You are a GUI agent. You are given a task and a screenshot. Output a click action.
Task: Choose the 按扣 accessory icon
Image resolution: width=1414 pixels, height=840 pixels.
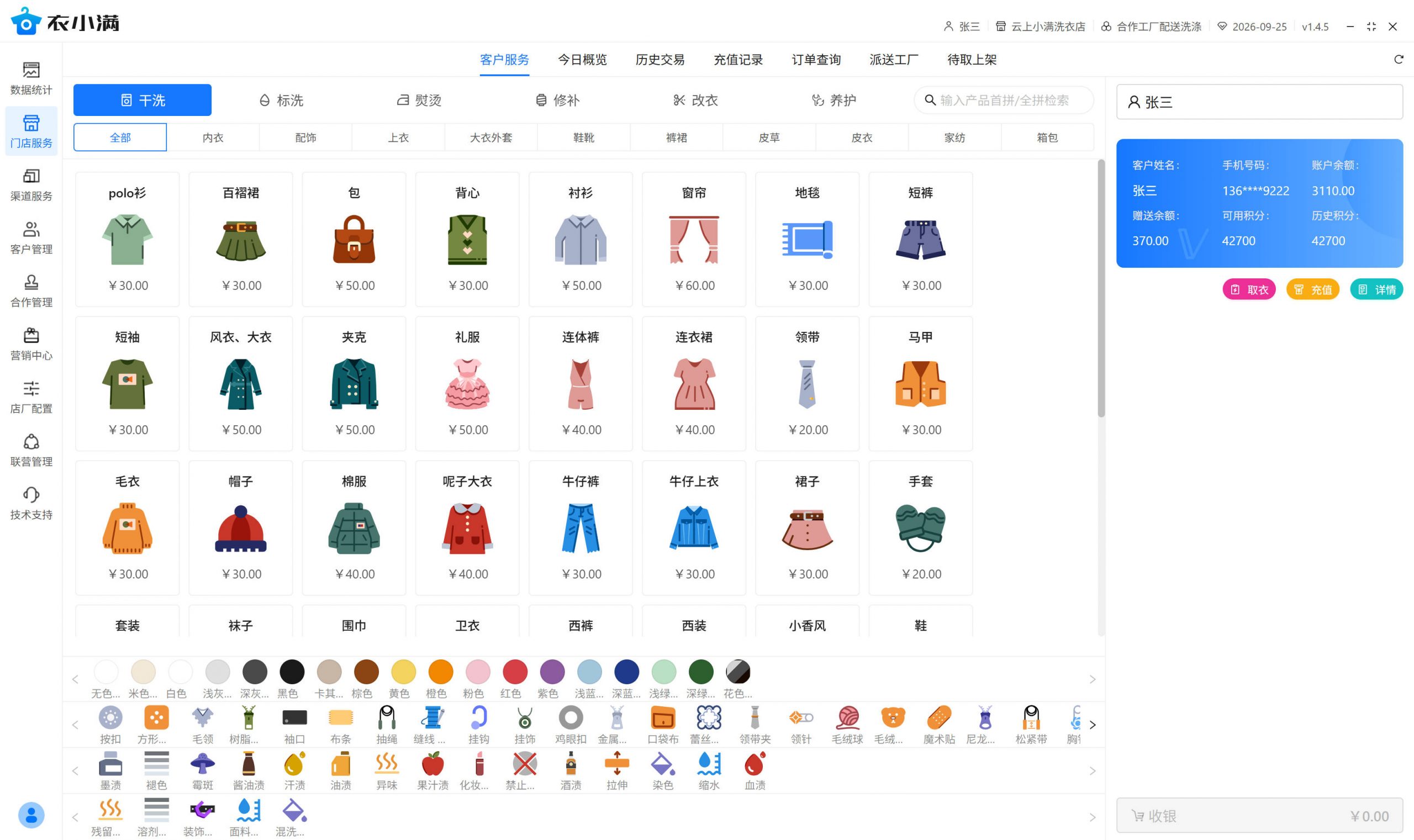point(110,719)
